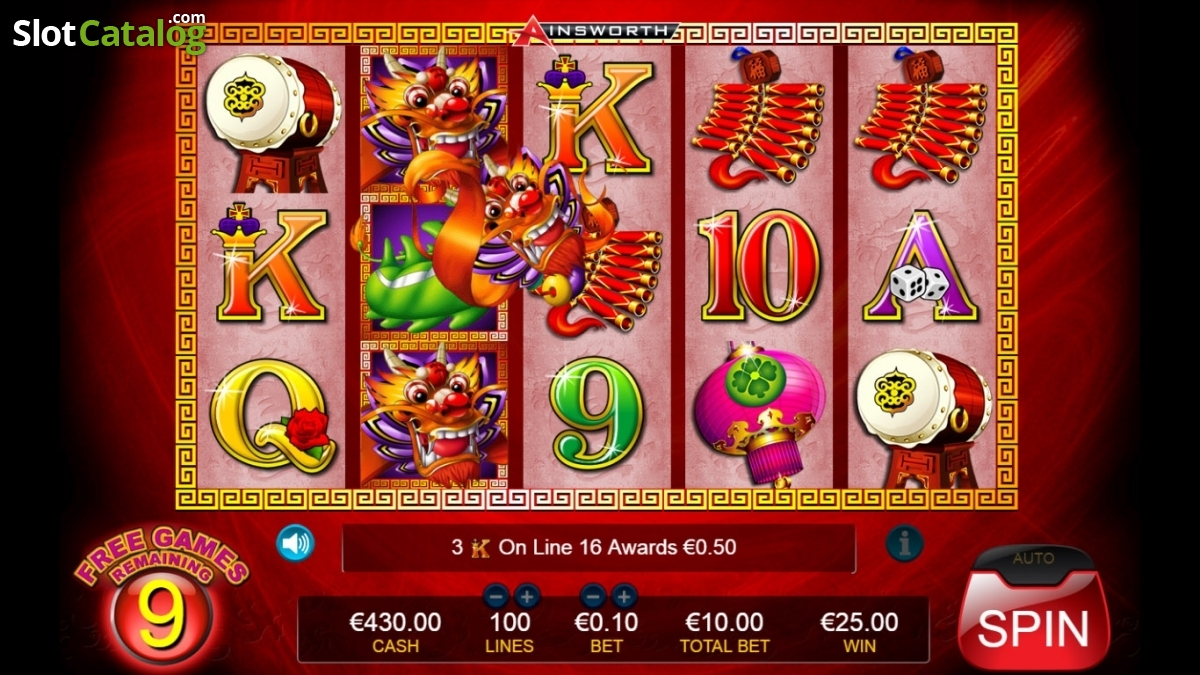
Task: Click the yellow Q with rose symbol
Action: tap(272, 414)
